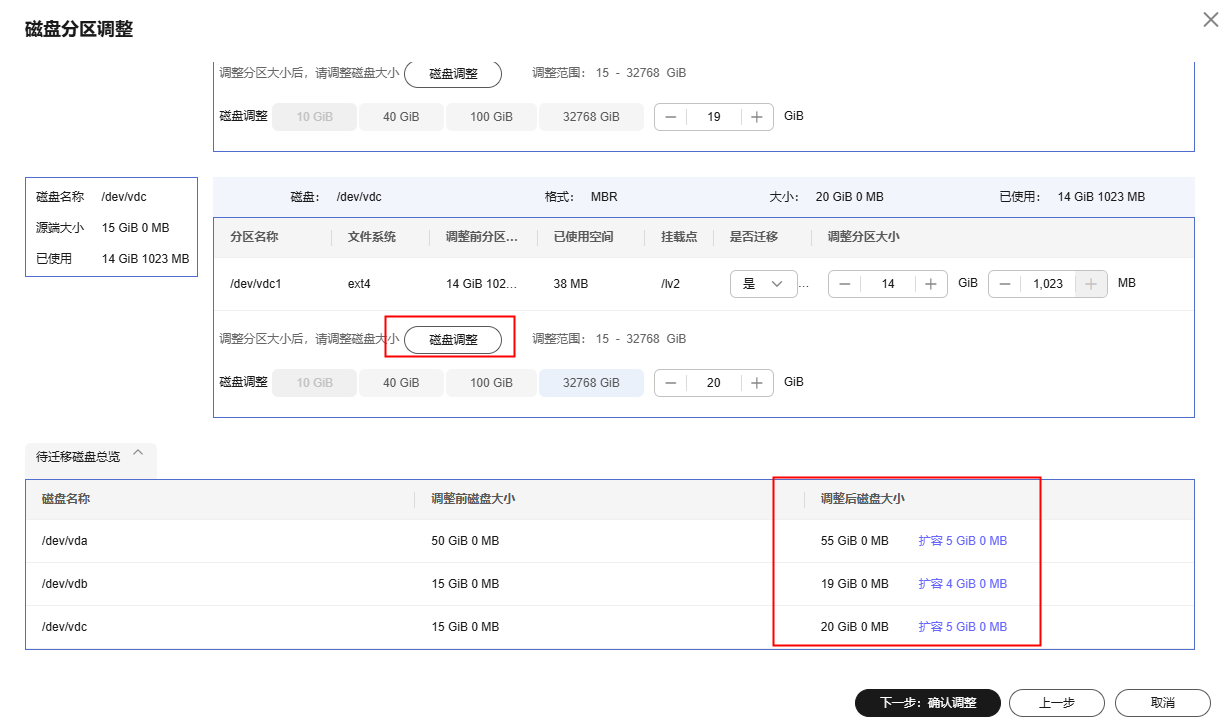Click 50 GiB 0 MB original size cell
1227x726 pixels.
click(x=465, y=541)
